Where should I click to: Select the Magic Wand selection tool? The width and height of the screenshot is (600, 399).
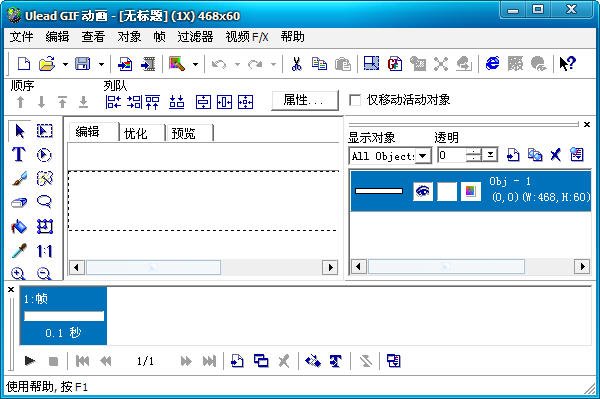click(44, 178)
